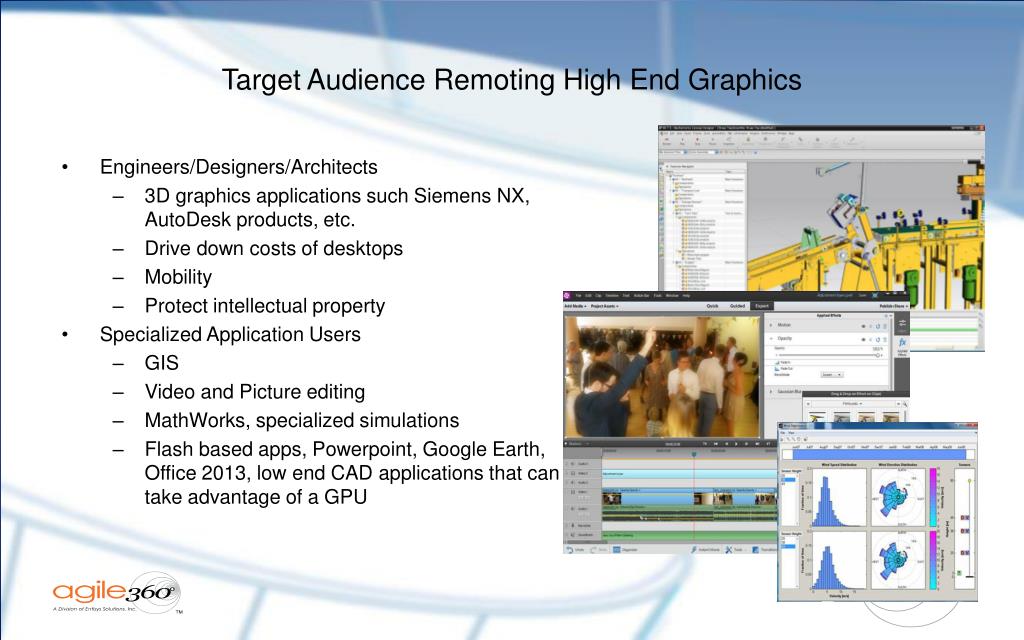Select highlighted item in top Sensor Height list

click(789, 480)
